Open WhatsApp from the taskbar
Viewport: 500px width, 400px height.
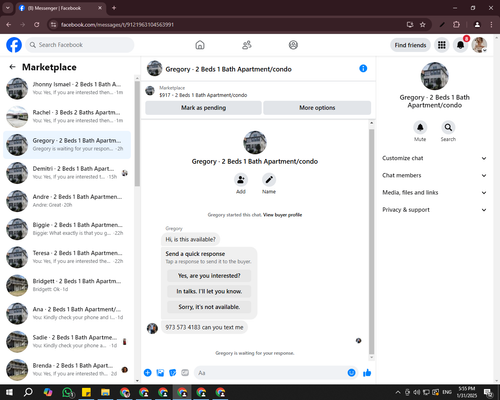point(68,392)
